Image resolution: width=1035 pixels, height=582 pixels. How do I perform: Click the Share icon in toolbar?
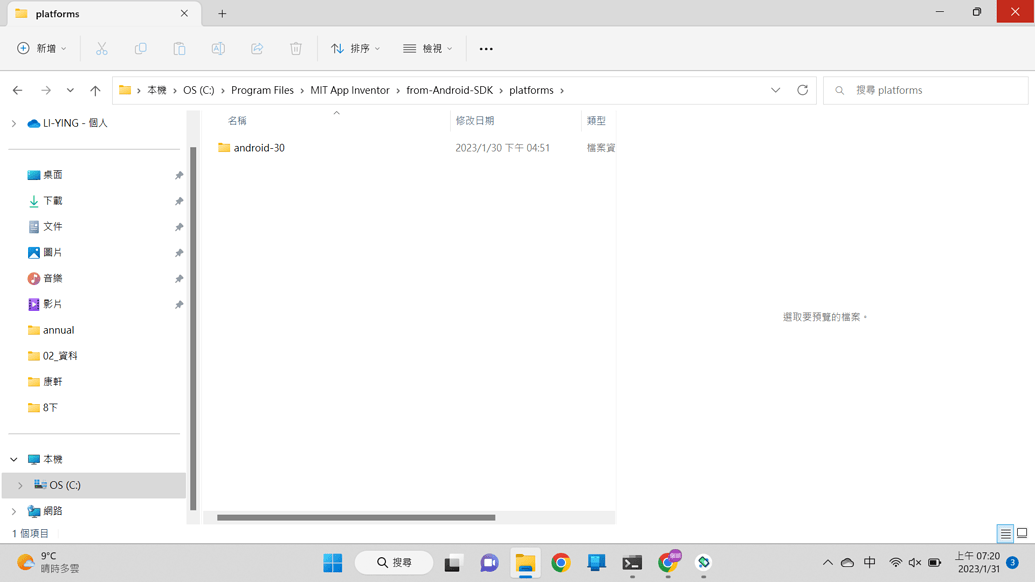[x=257, y=48]
